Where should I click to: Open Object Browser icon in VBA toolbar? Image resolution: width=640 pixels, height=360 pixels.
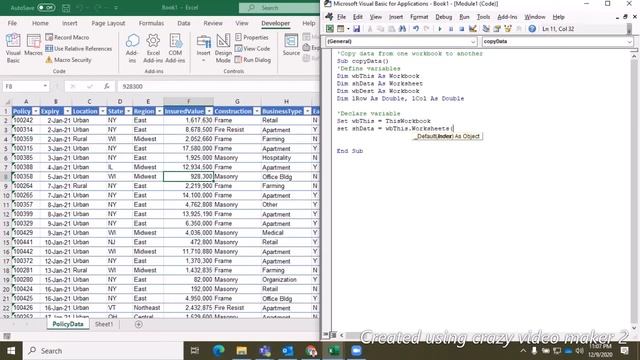pos(508,29)
